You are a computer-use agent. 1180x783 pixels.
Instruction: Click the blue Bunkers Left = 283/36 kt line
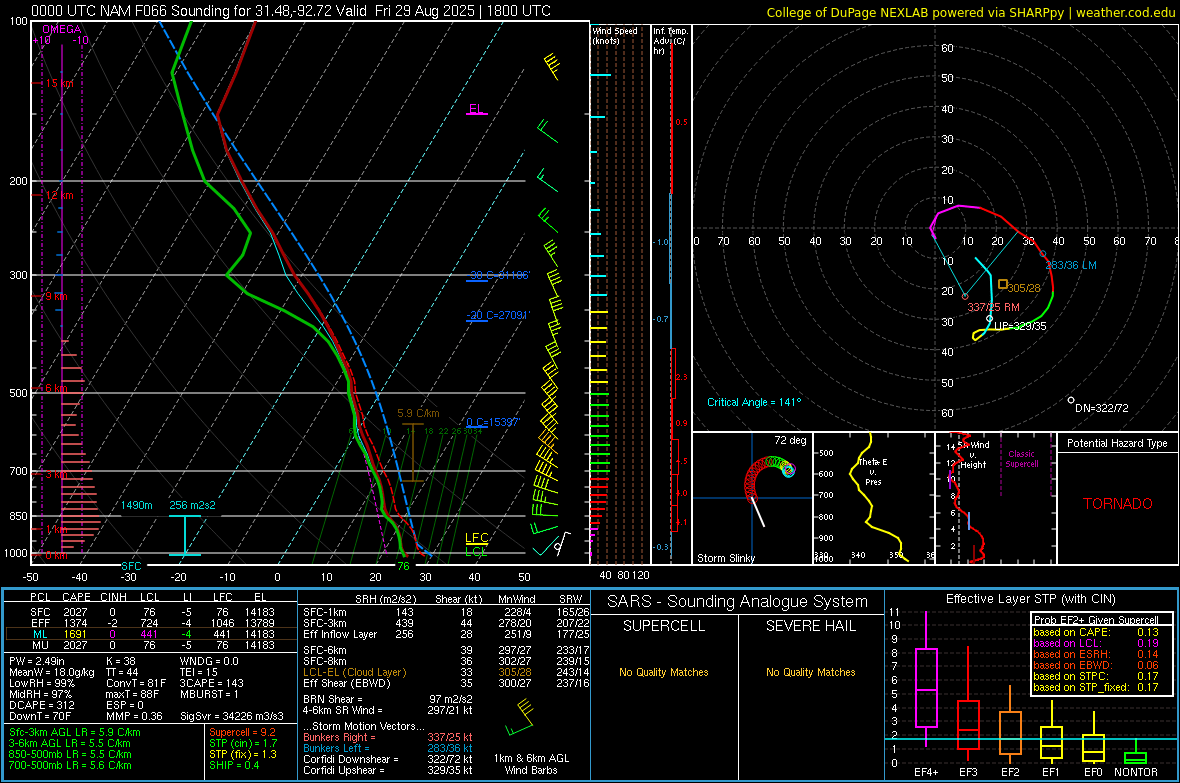(388, 748)
